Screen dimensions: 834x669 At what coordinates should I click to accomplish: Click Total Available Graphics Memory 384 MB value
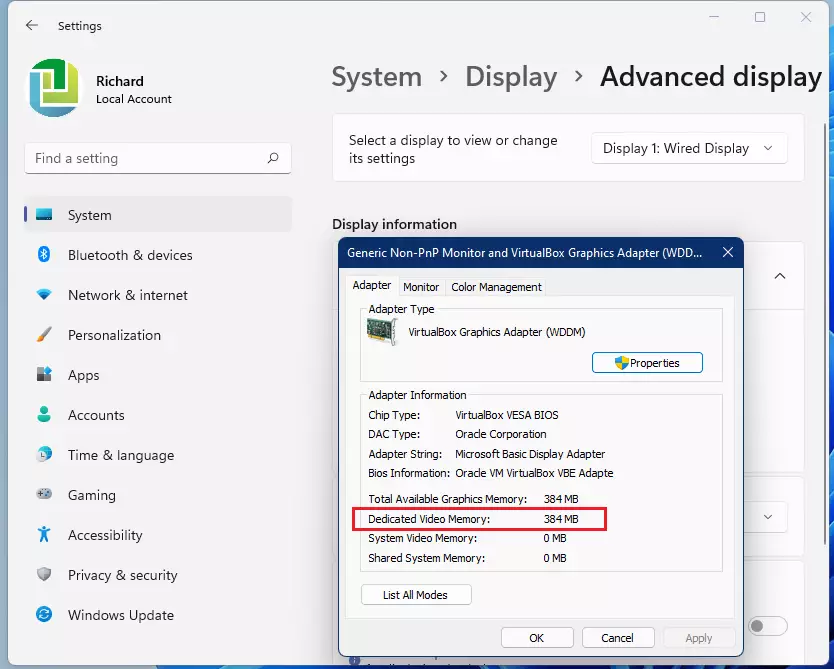(x=561, y=499)
